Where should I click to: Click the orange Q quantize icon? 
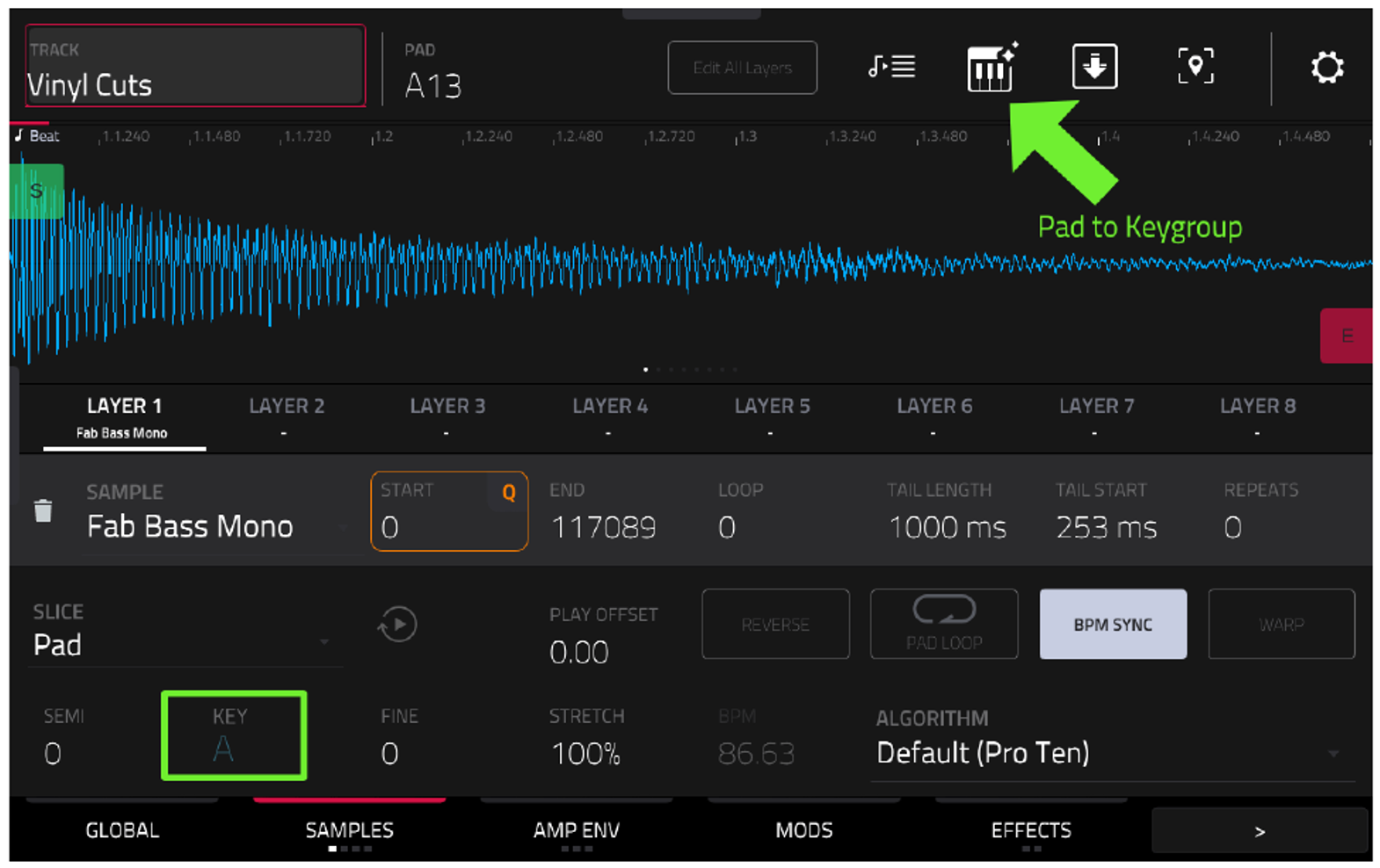point(509,493)
